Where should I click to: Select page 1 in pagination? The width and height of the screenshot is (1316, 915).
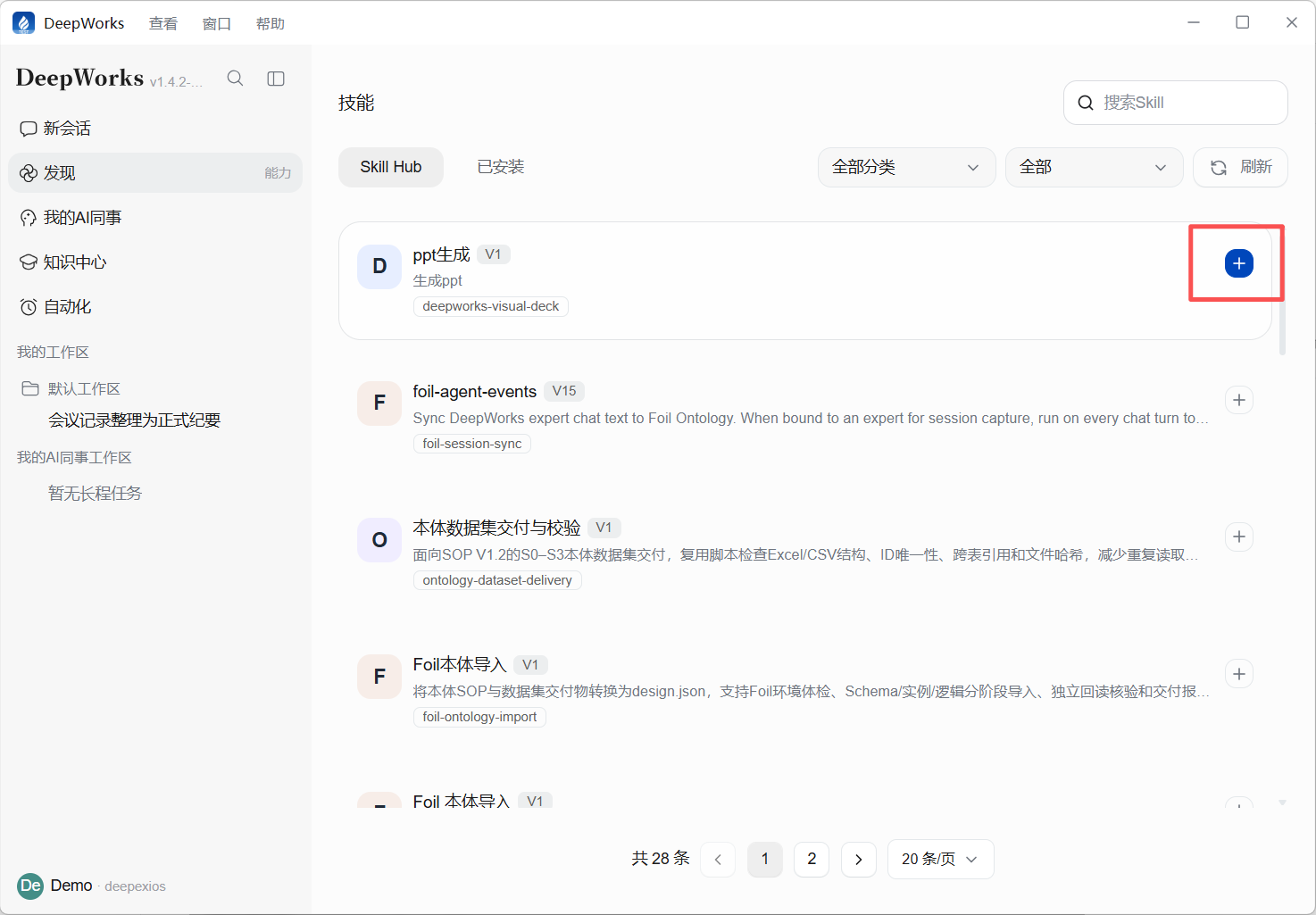tap(765, 859)
